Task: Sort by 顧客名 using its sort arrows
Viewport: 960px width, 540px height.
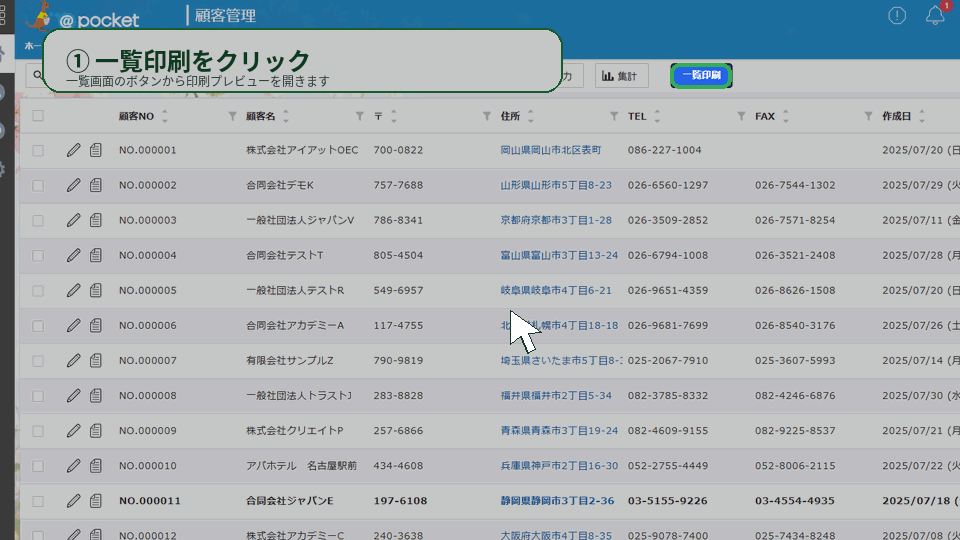Action: [286, 116]
